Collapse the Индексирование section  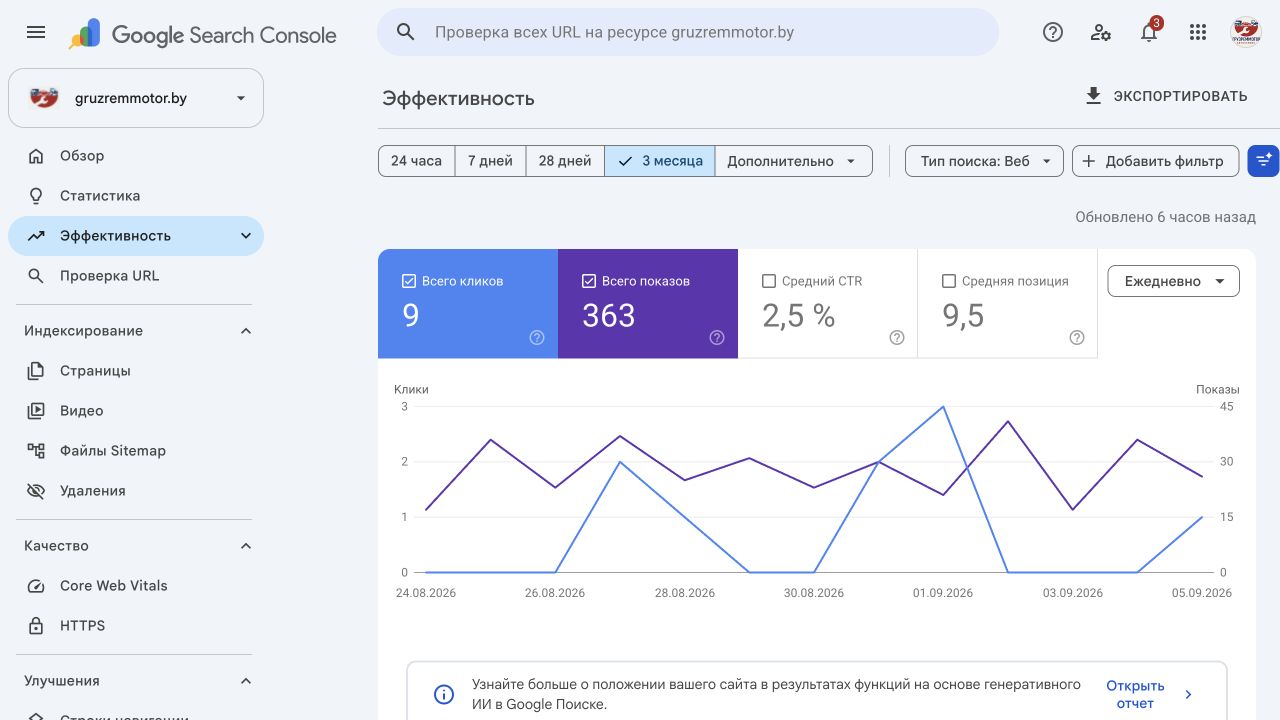246,331
